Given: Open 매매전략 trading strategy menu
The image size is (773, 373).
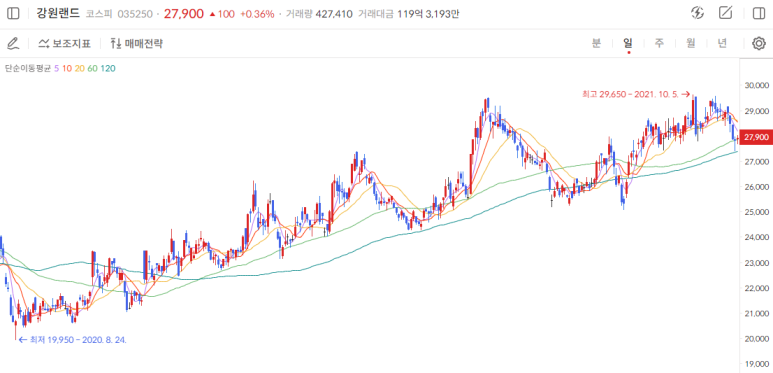Looking at the screenshot, I should (137, 43).
